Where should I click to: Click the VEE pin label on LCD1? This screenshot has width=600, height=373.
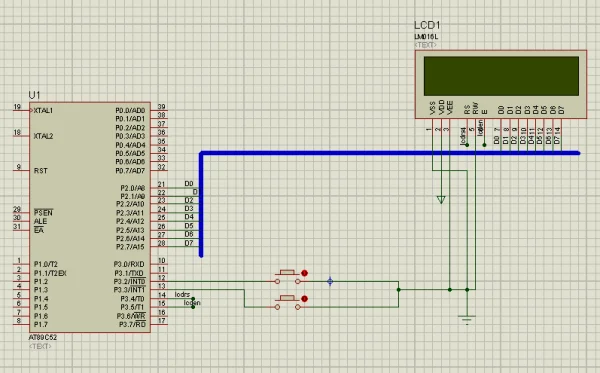(x=450, y=108)
